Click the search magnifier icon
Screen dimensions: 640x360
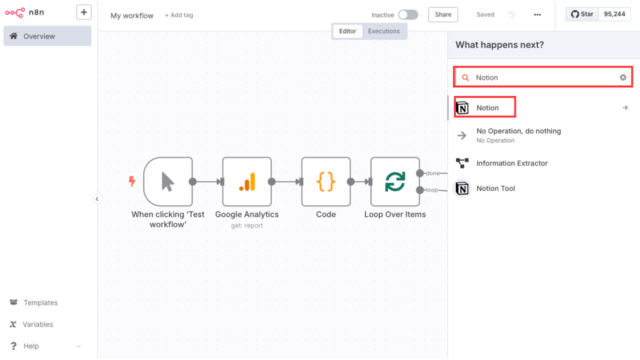(465, 78)
